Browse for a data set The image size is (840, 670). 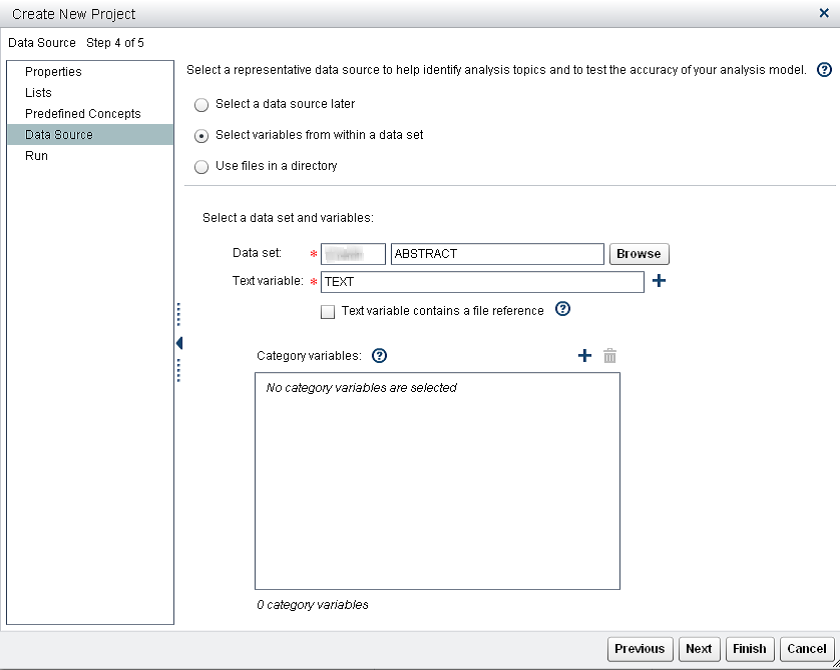(x=639, y=254)
